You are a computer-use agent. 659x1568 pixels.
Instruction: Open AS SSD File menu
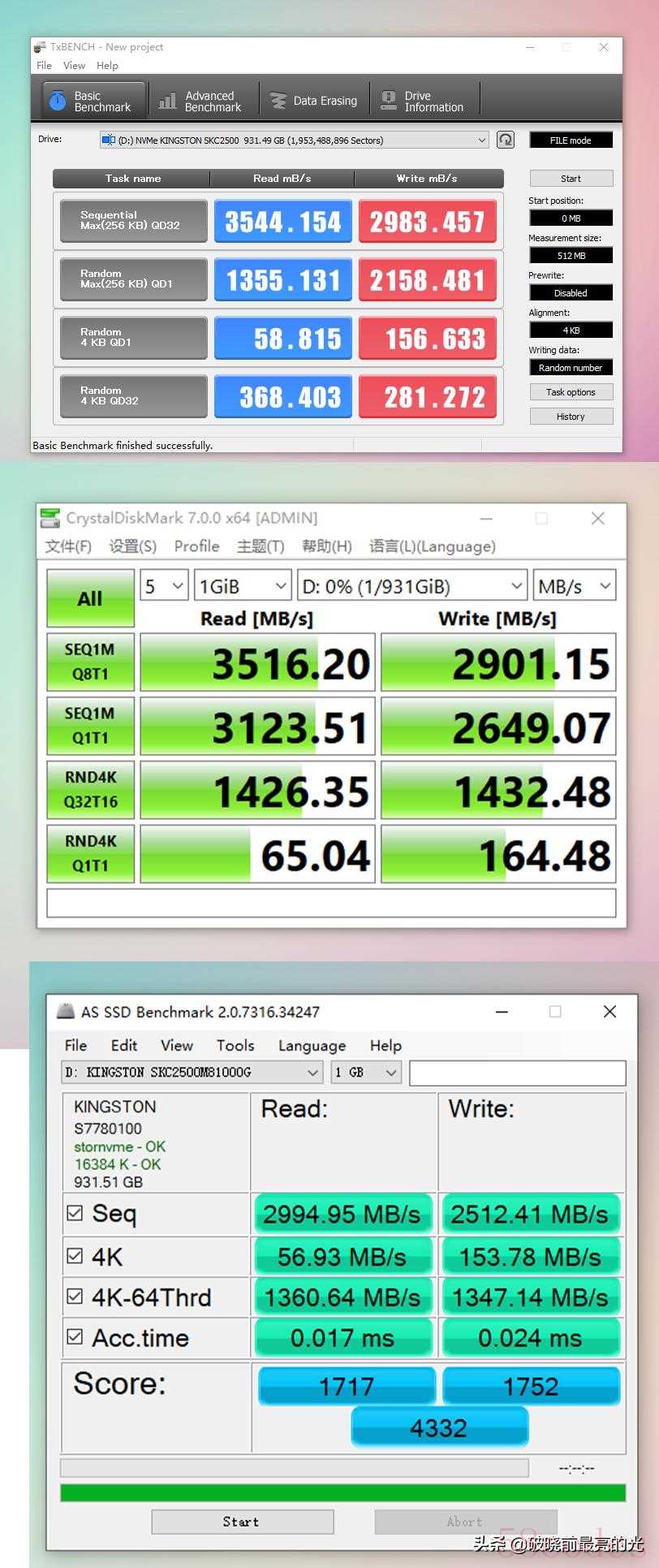[75, 1045]
